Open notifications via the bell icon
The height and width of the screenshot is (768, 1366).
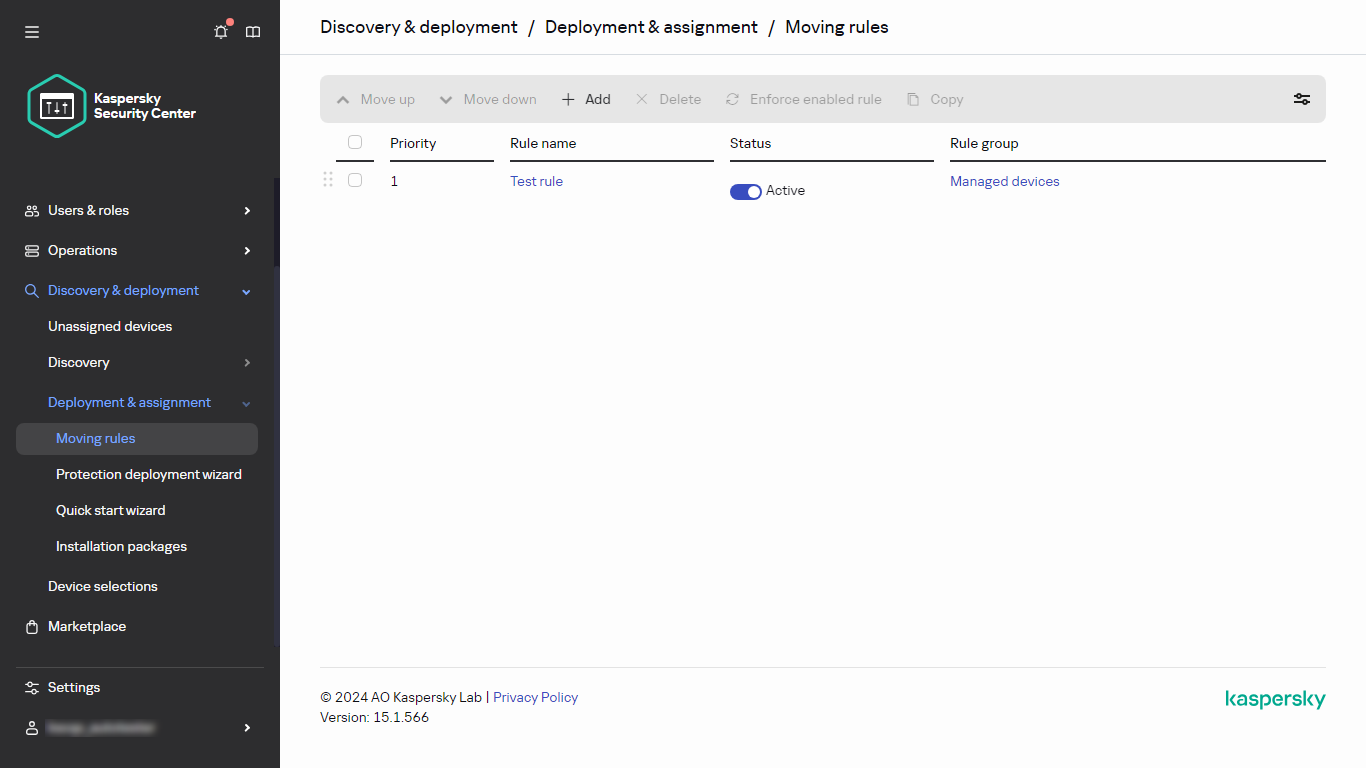coord(220,31)
